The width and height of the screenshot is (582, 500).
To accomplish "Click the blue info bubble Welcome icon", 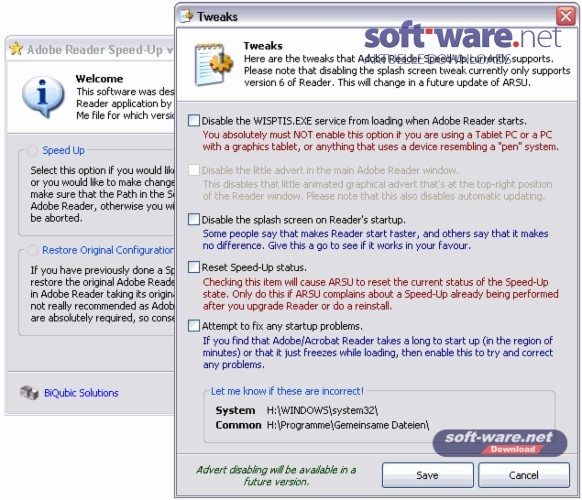I will (42, 96).
